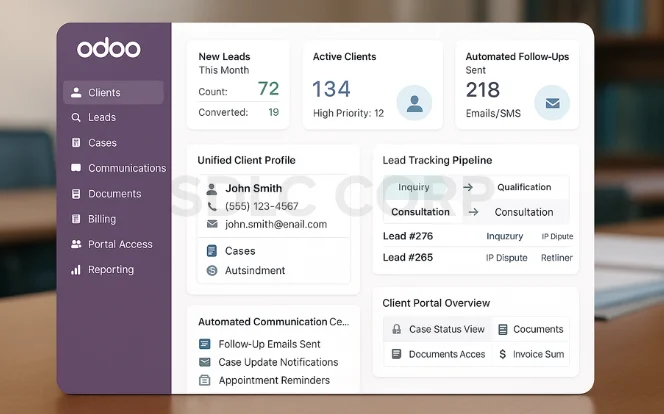Open the Lead #276 row

(478, 236)
